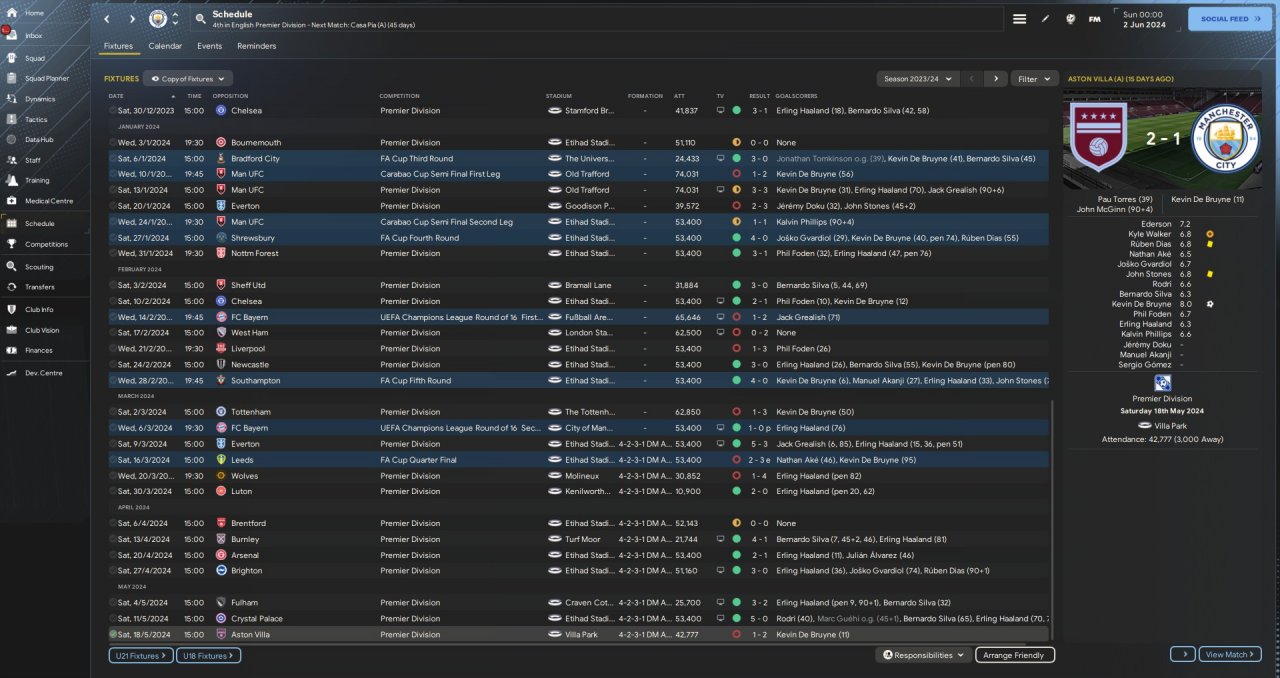The image size is (1280, 678).
Task: Switch to the Calendar tab
Action: (165, 46)
